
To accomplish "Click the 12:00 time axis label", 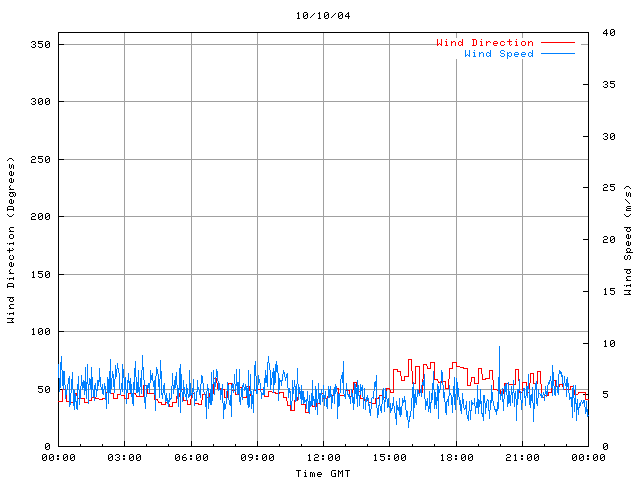I will pyautogui.click(x=324, y=458).
